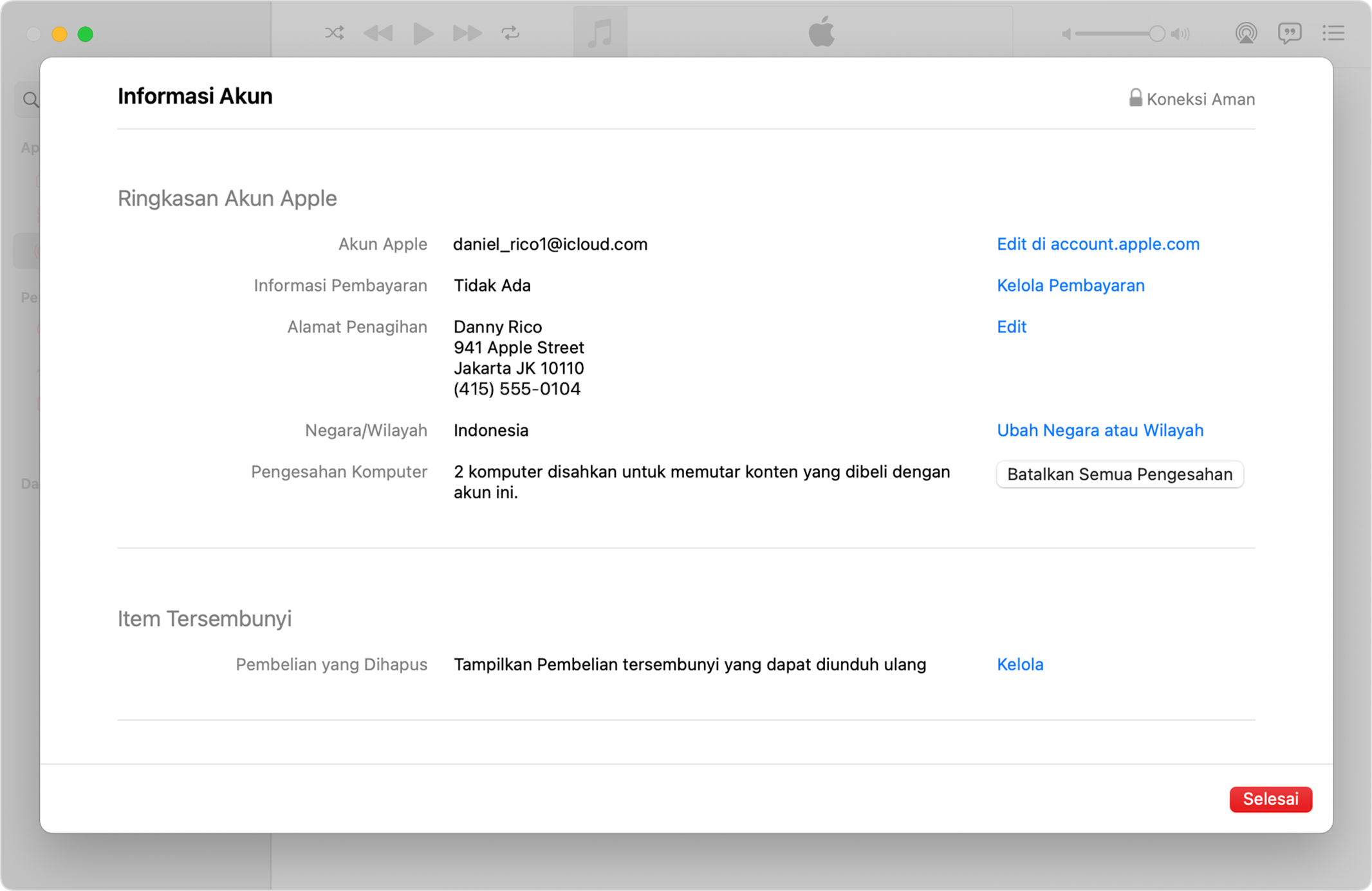1372x891 pixels.
Task: Open the Edit di account.apple.com link
Action: tap(1098, 244)
